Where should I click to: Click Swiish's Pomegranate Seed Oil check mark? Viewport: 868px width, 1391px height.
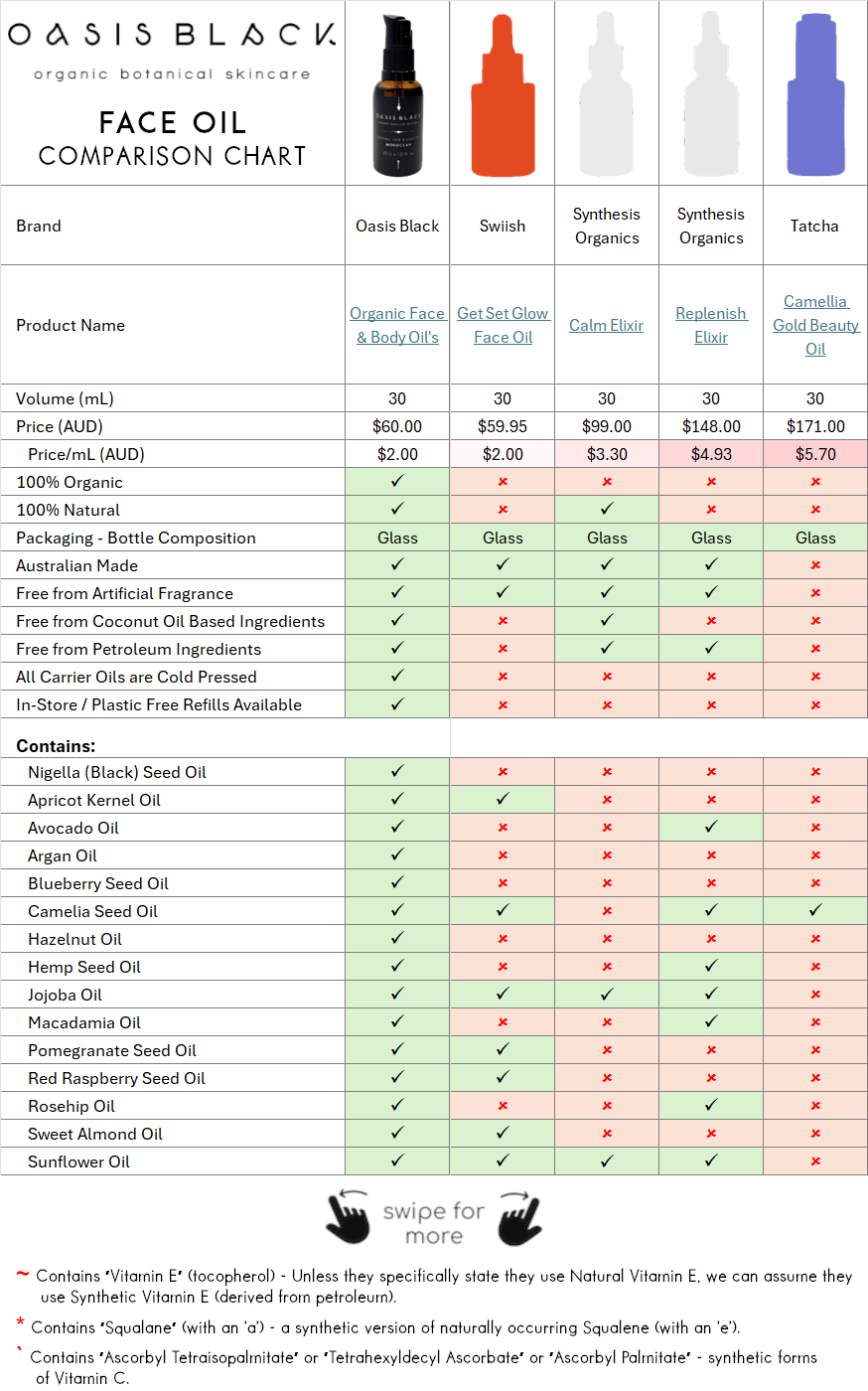(x=503, y=1049)
